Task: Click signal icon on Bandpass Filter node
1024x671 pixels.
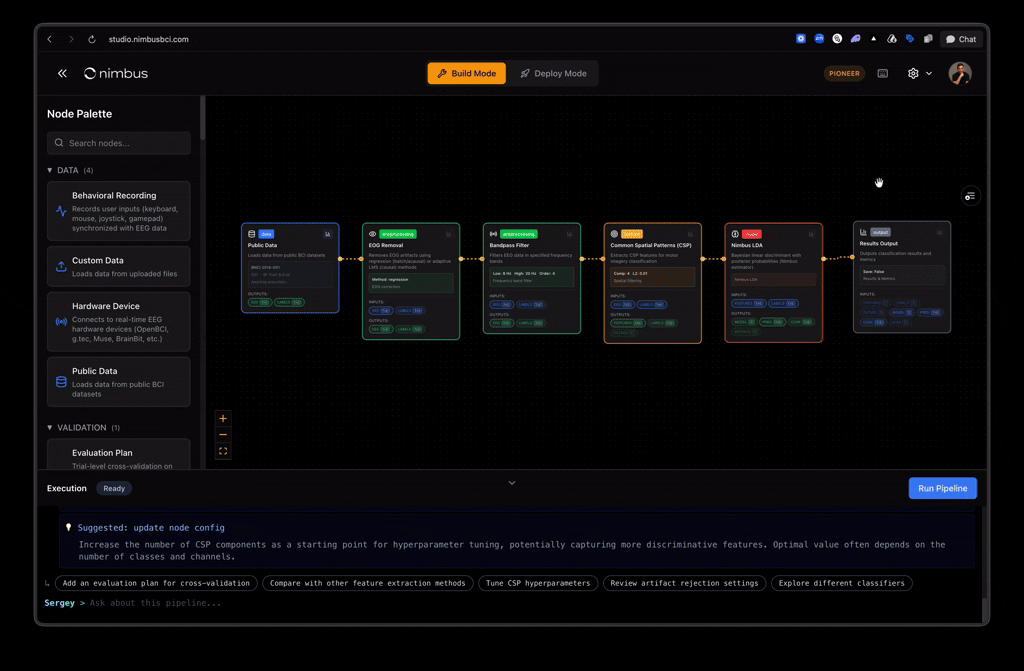Action: [x=493, y=234]
